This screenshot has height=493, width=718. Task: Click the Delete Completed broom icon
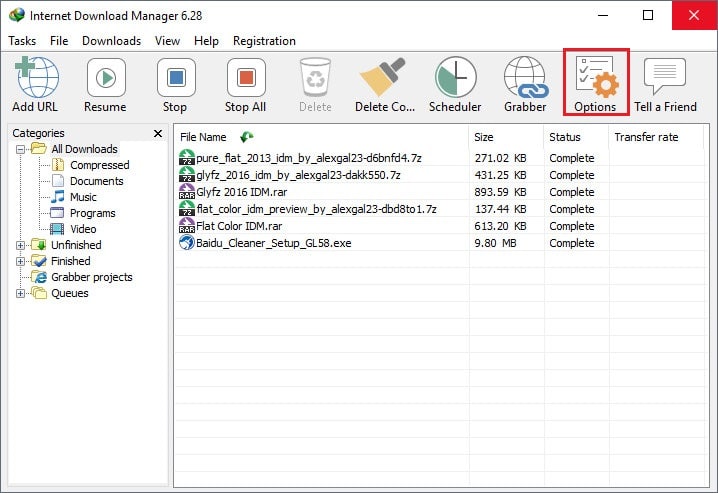click(x=384, y=76)
